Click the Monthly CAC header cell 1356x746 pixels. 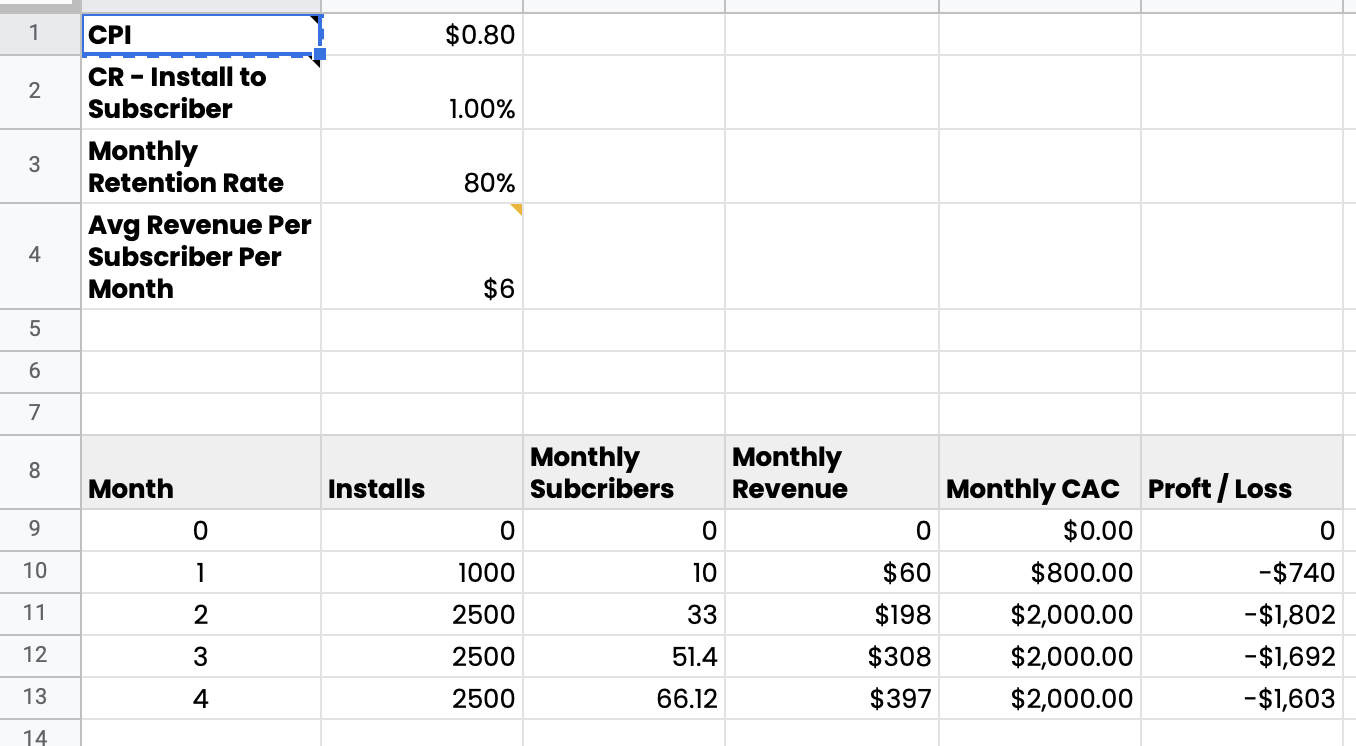[1040, 471]
